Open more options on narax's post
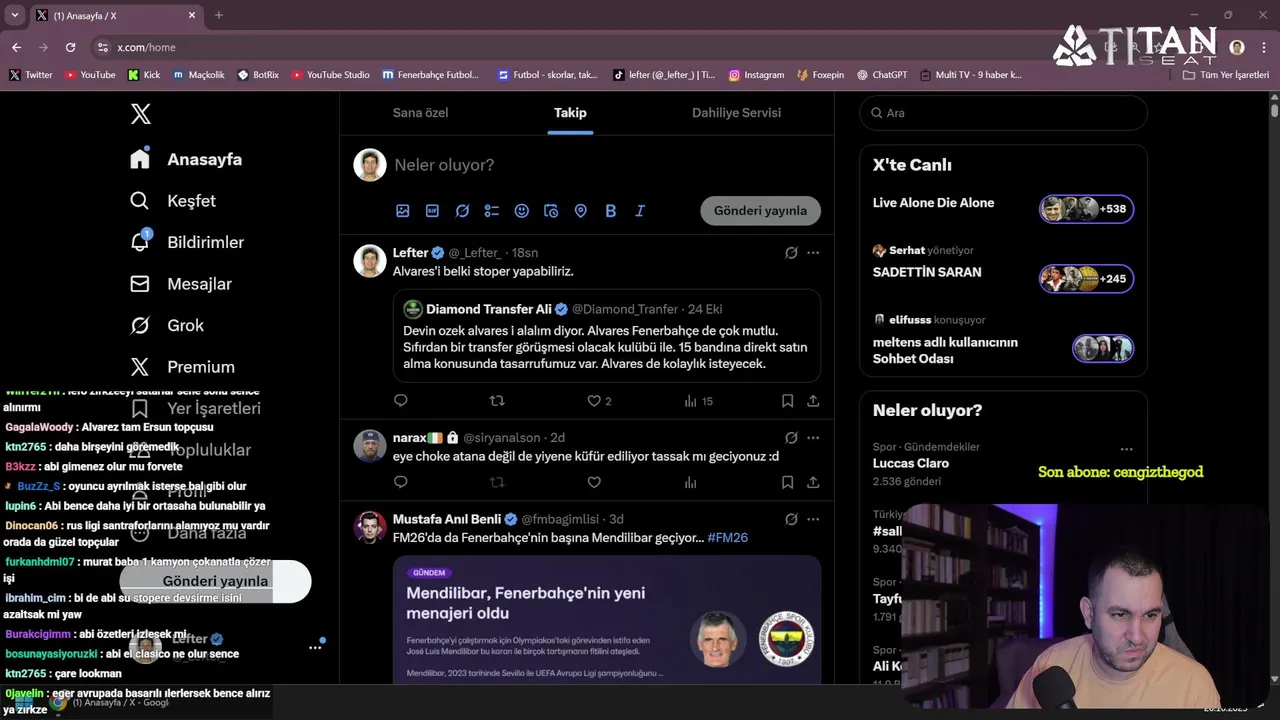1280x720 pixels. 813,438
